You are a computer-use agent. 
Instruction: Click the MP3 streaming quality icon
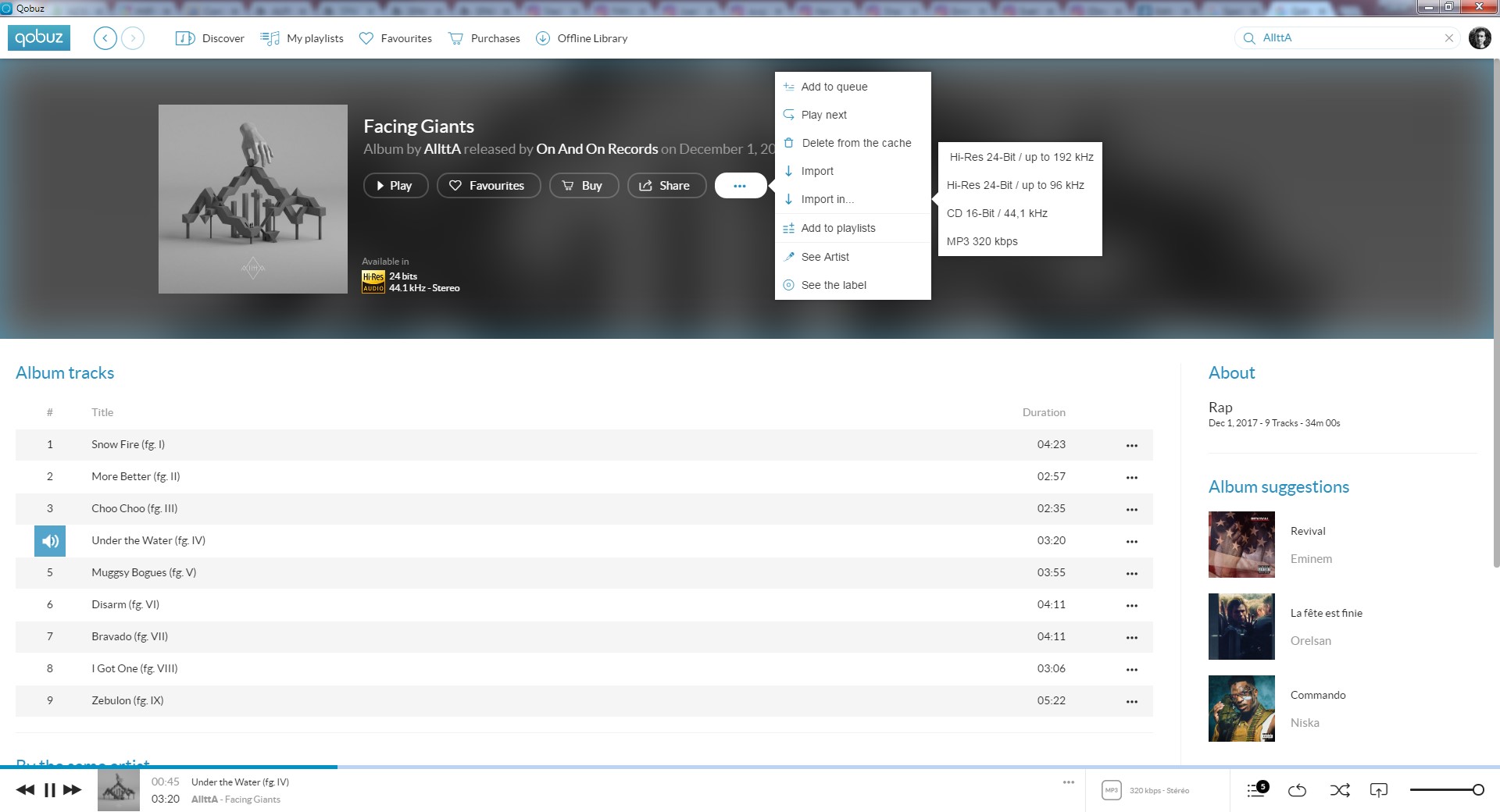tap(1111, 790)
